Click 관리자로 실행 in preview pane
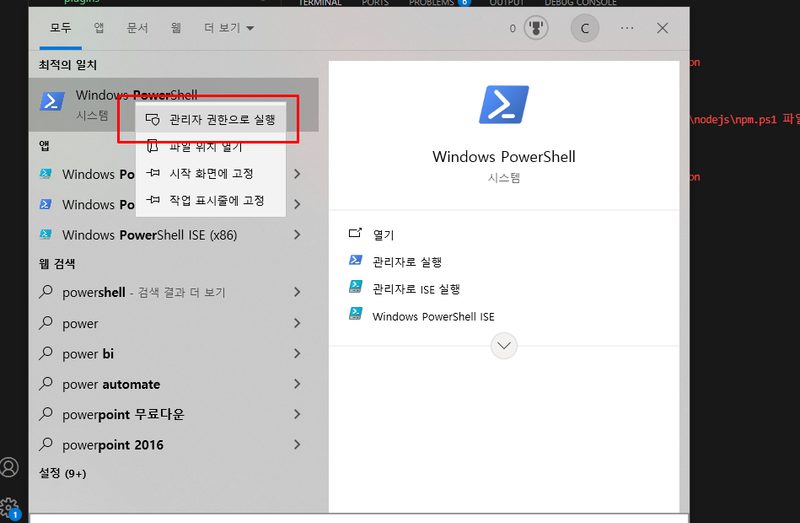The height and width of the screenshot is (523, 800). tap(407, 262)
